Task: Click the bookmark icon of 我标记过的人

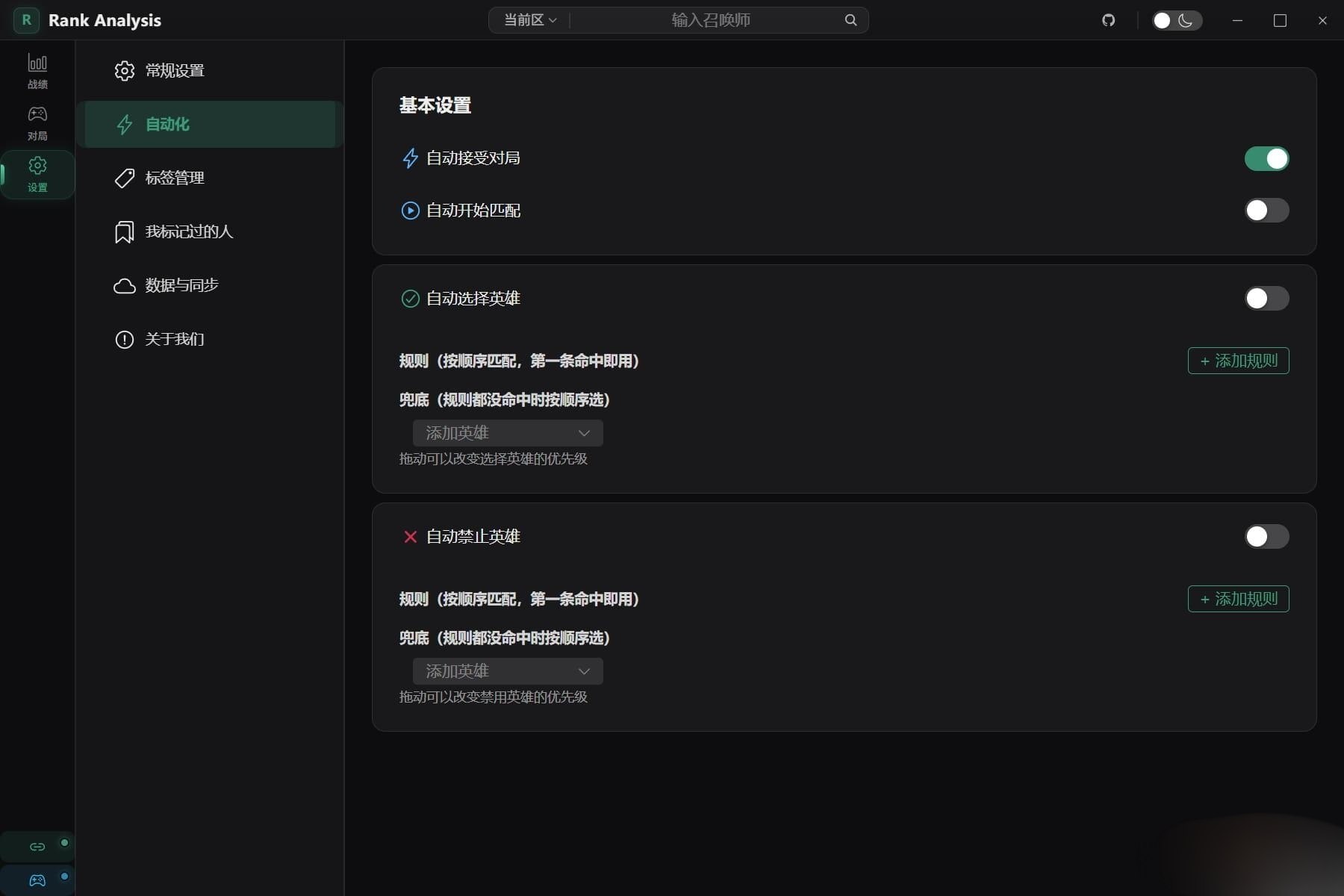Action: click(x=124, y=232)
